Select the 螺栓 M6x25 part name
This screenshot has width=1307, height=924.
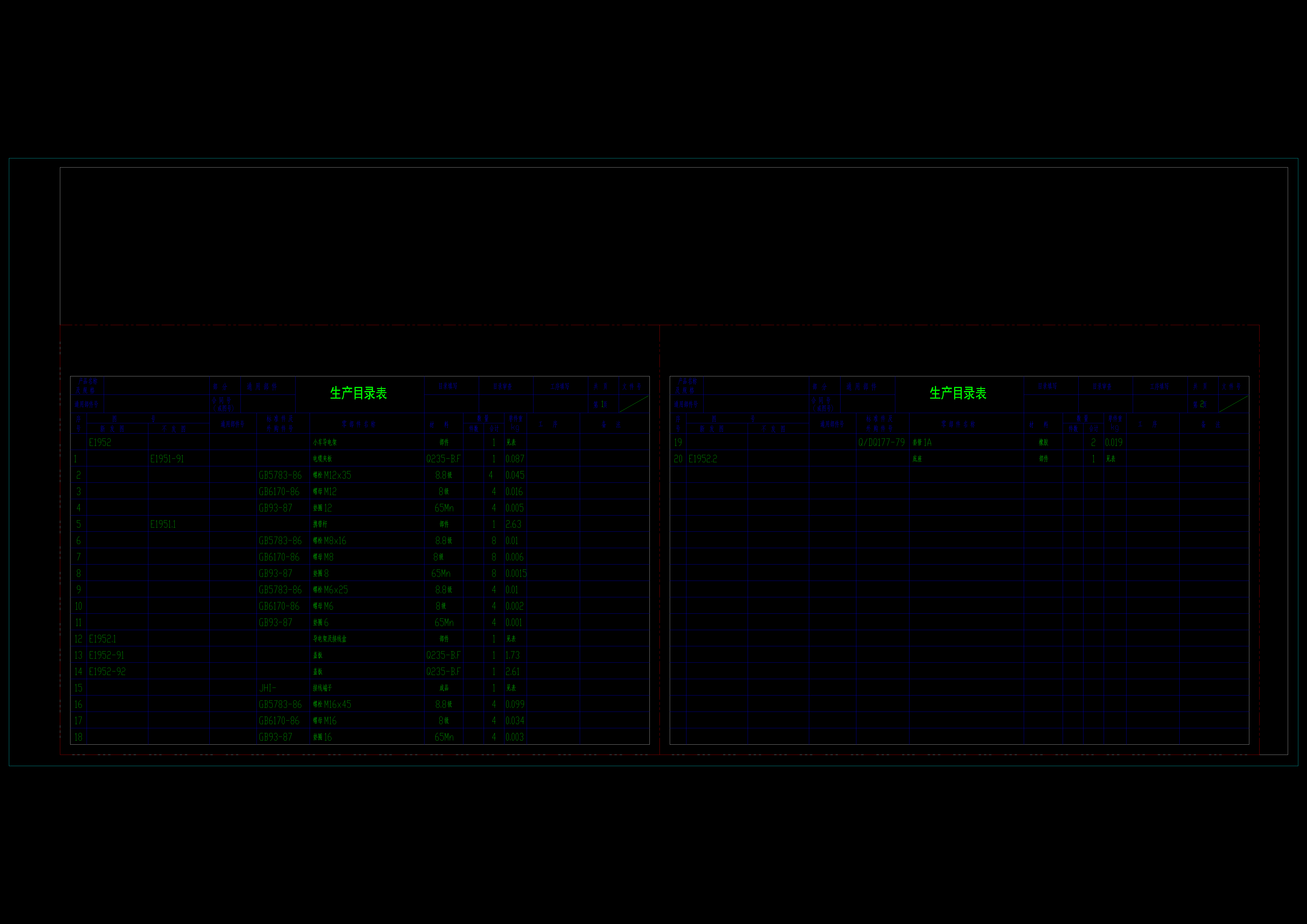pyautogui.click(x=330, y=590)
